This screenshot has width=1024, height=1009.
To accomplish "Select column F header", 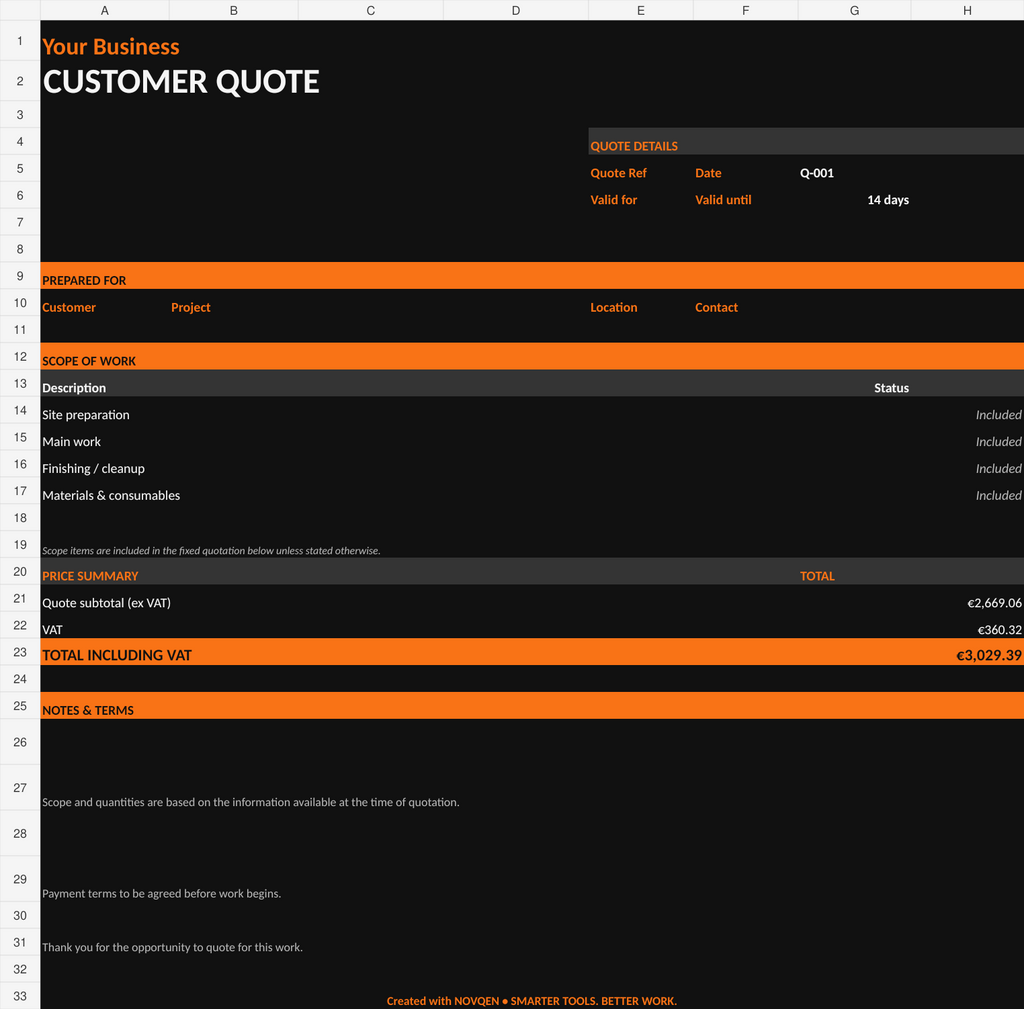I will point(746,10).
